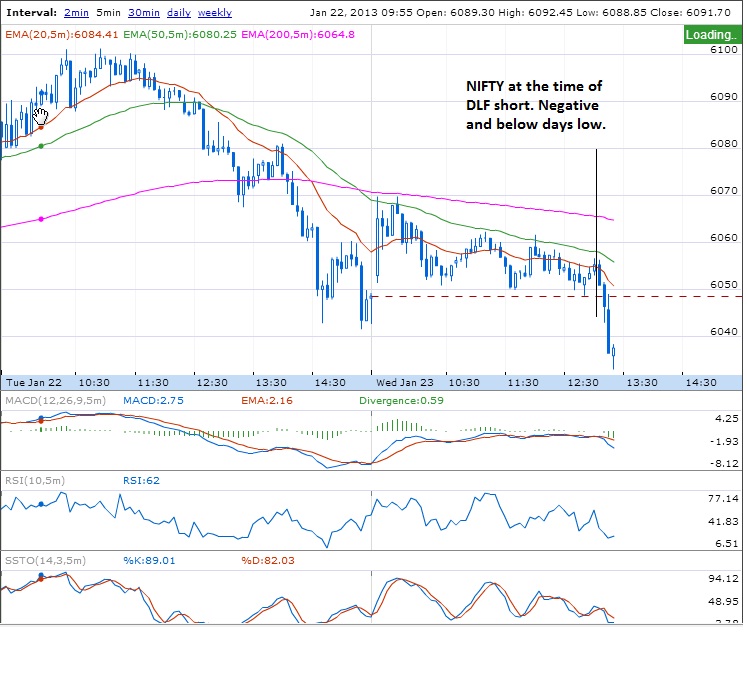Screen dimensions: 747x678
Task: Open the weekly interval chart
Action: click(215, 13)
